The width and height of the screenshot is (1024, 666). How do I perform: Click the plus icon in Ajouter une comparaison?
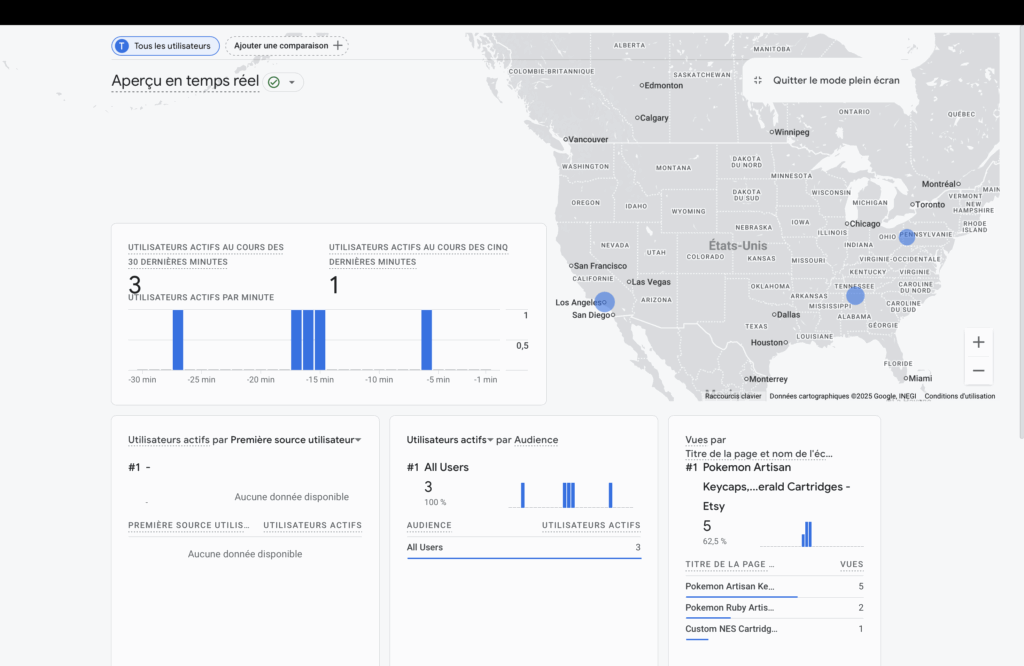pos(338,46)
